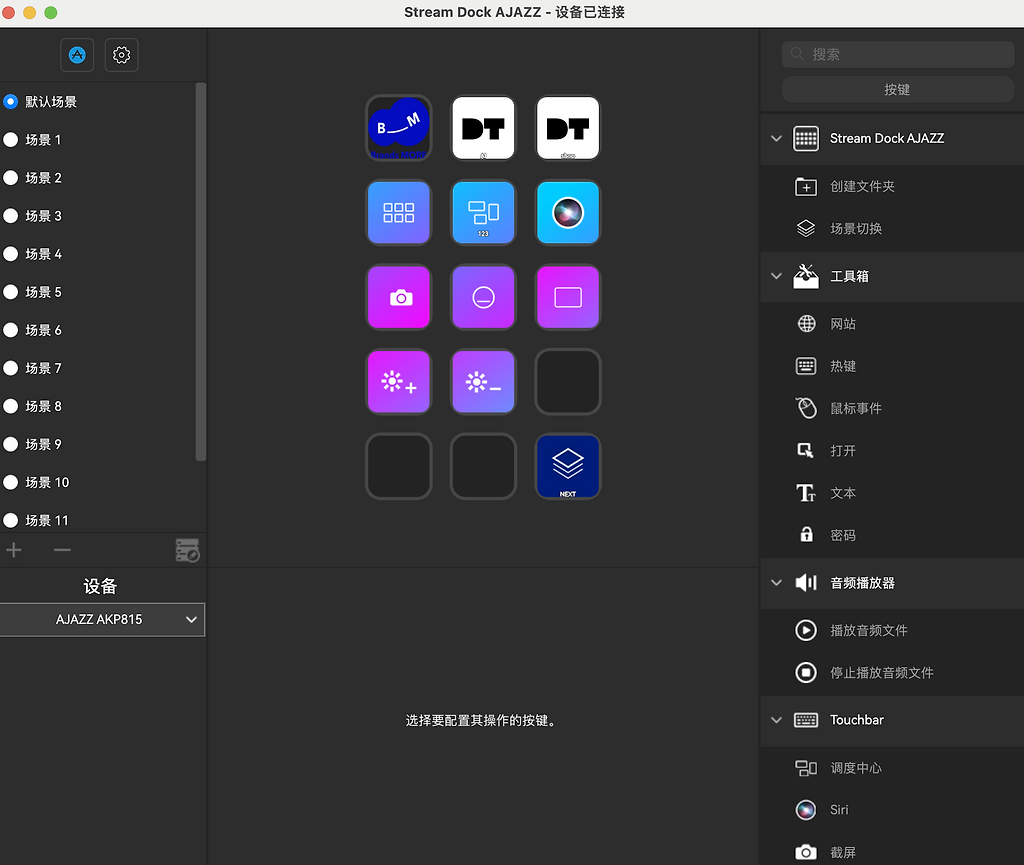The image size is (1024, 865).
Task: Select the 场景 8 radio button
Action: click(x=10, y=406)
